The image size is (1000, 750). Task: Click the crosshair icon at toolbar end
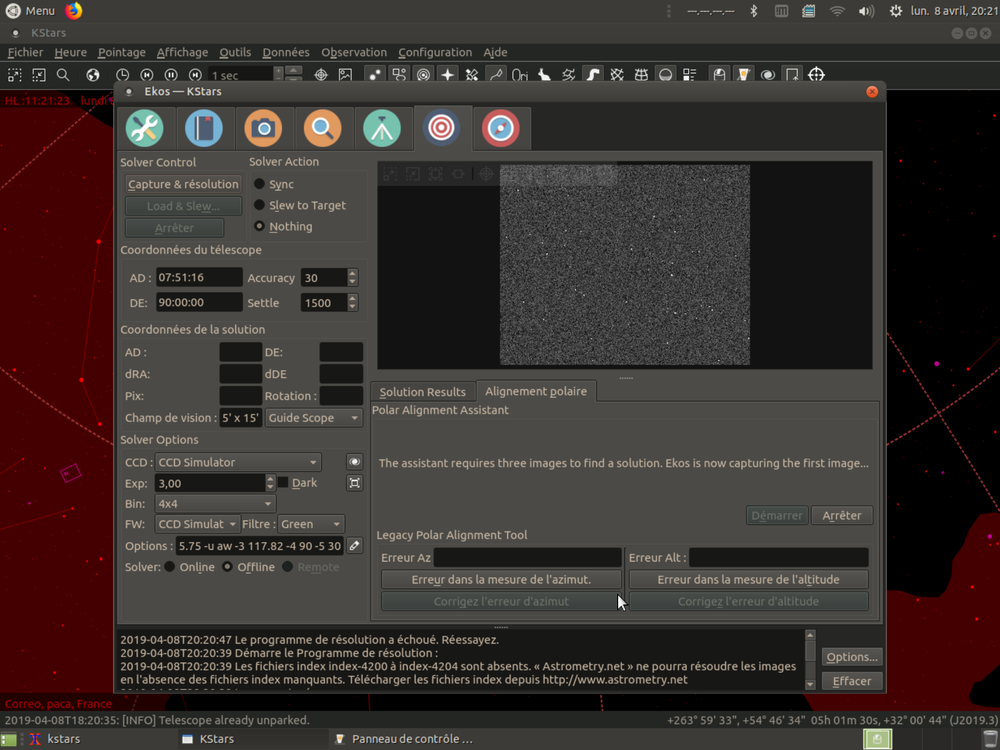point(816,75)
